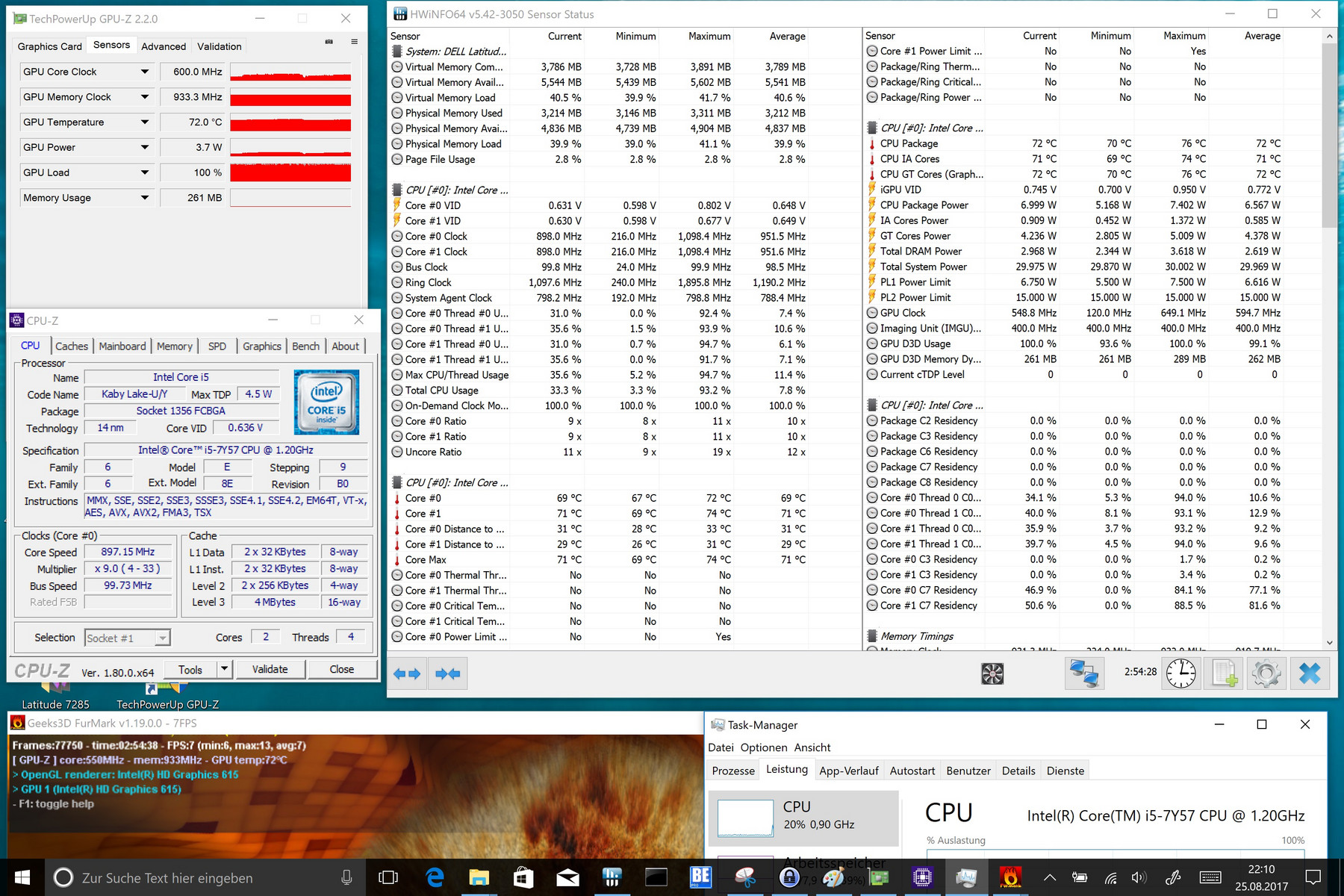The width and height of the screenshot is (1344, 896).
Task: Open the Snipping Tool taskbar icon
Action: (744, 877)
